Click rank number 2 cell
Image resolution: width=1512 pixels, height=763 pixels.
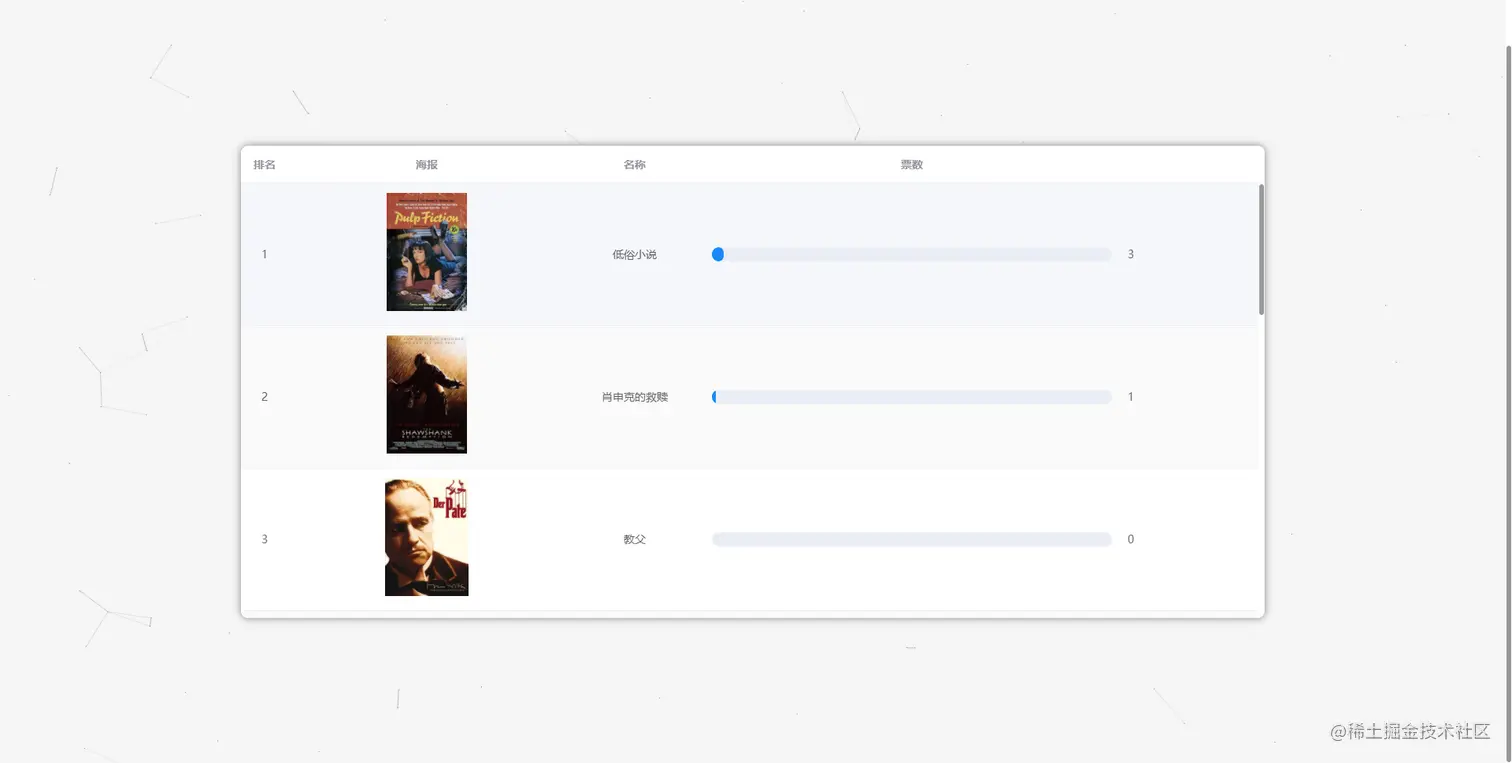(264, 397)
